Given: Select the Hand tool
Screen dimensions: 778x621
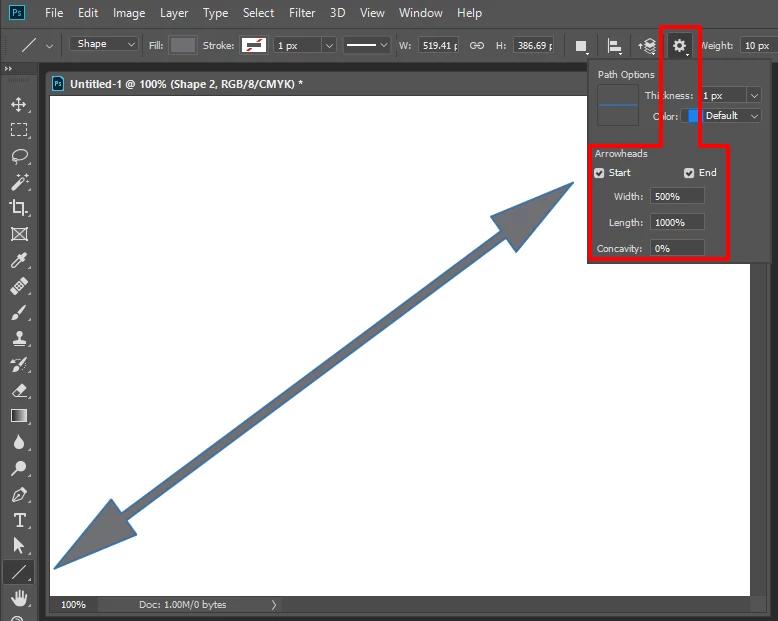Looking at the screenshot, I should (19, 598).
